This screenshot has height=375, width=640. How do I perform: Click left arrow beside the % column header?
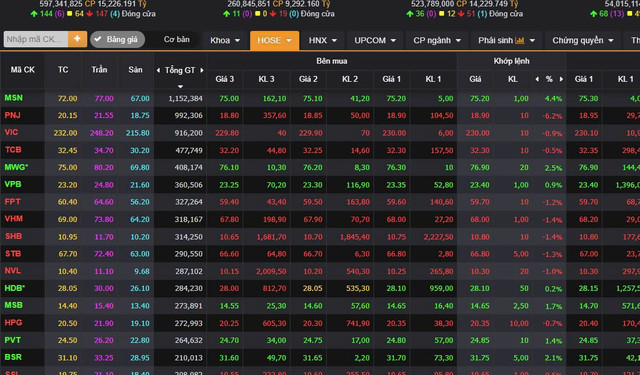(537, 79)
